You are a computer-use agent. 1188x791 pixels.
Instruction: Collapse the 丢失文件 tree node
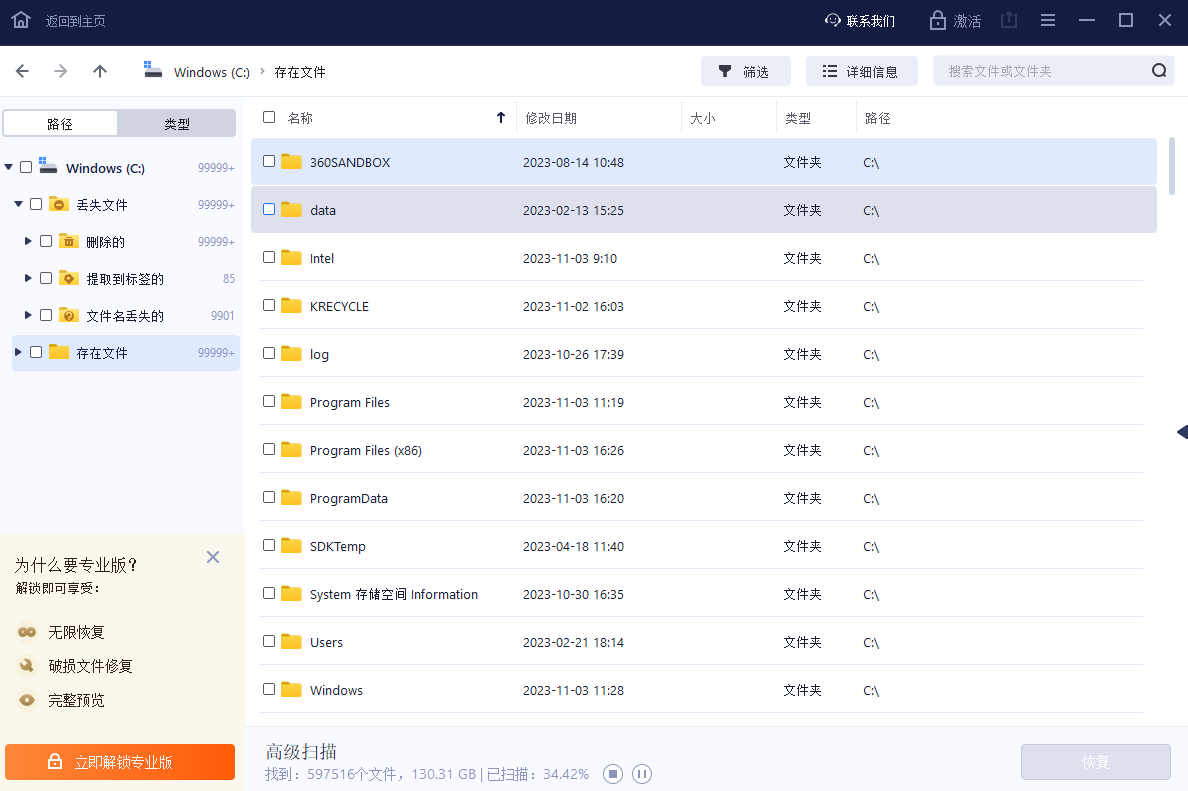click(17, 203)
